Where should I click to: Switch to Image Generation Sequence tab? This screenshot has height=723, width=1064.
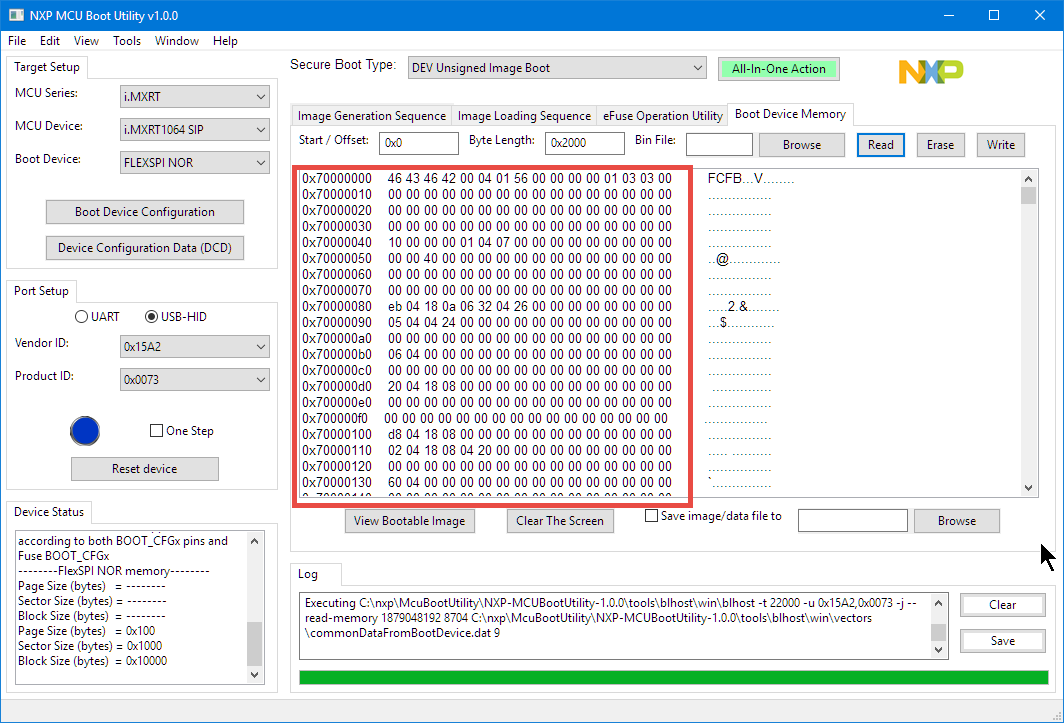point(372,115)
